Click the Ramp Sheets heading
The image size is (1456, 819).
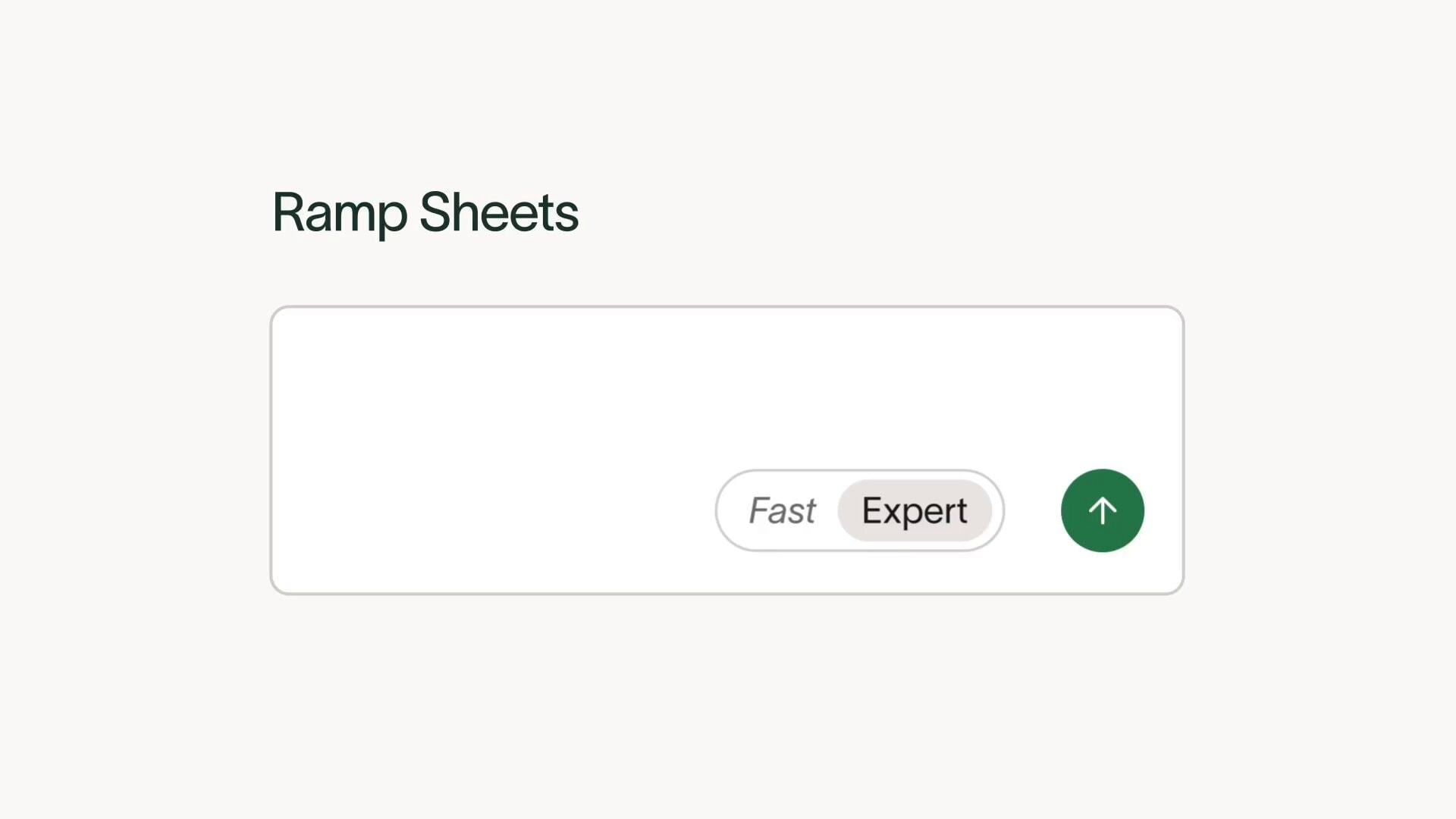pyautogui.click(x=425, y=212)
